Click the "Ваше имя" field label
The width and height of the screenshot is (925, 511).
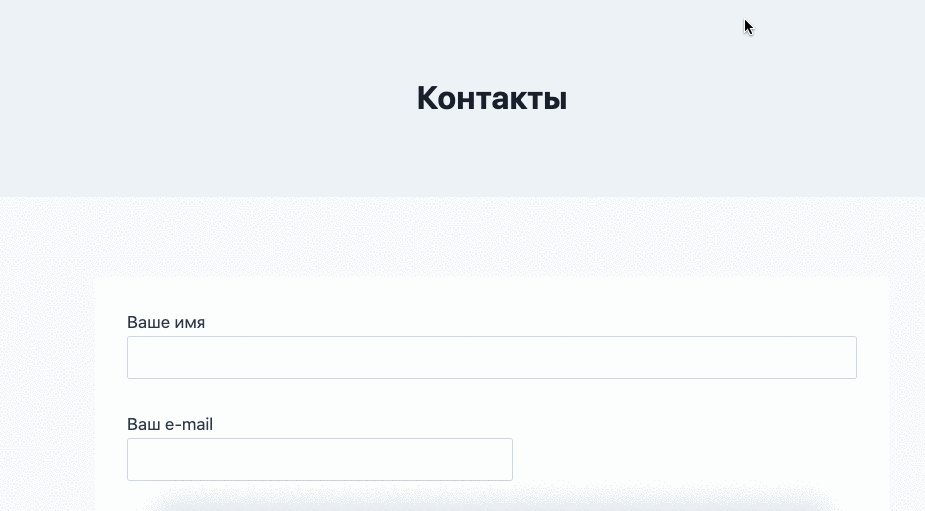[x=166, y=322]
